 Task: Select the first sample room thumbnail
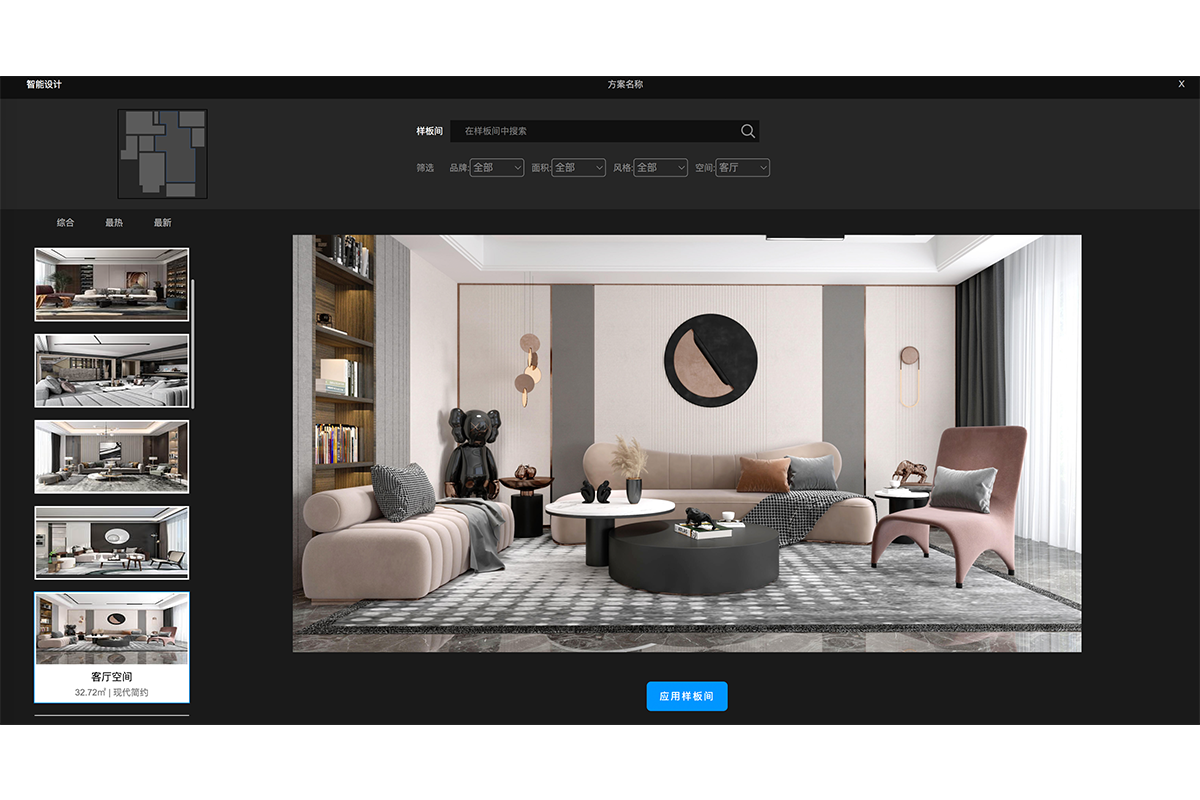pyautogui.click(x=111, y=284)
